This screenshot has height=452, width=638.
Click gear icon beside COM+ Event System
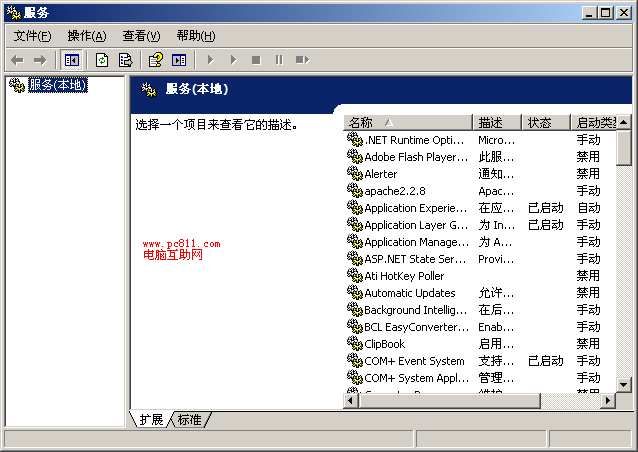pyautogui.click(x=354, y=360)
